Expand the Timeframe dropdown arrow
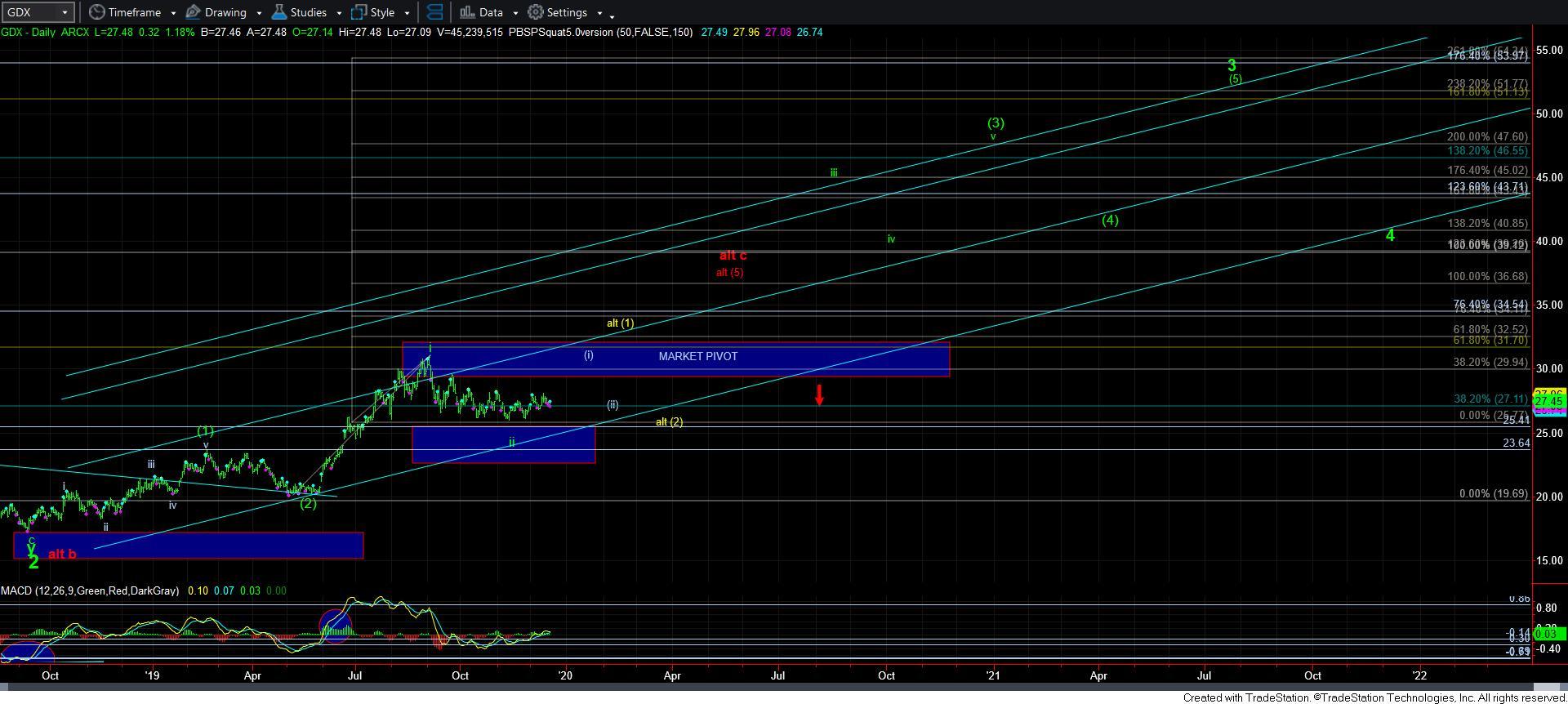1568x704 pixels. pyautogui.click(x=173, y=13)
